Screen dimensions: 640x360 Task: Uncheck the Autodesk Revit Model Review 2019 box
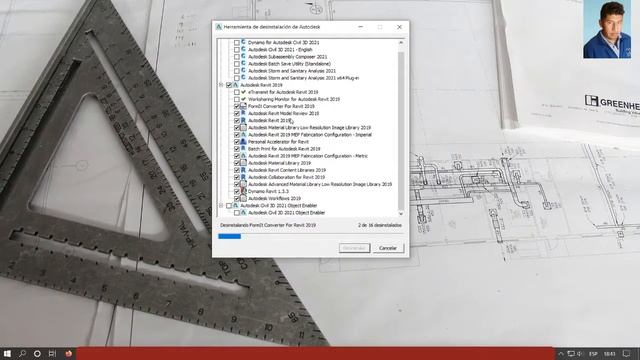tap(237, 113)
